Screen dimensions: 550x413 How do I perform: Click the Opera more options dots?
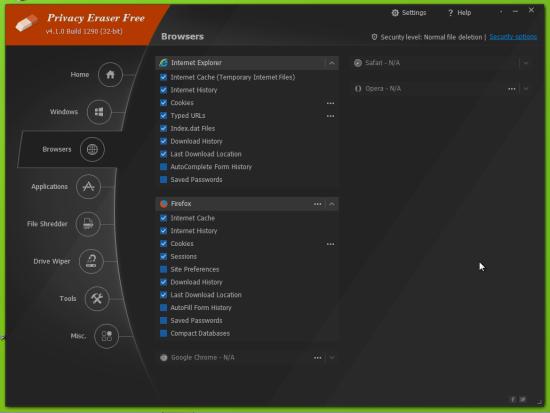click(512, 89)
